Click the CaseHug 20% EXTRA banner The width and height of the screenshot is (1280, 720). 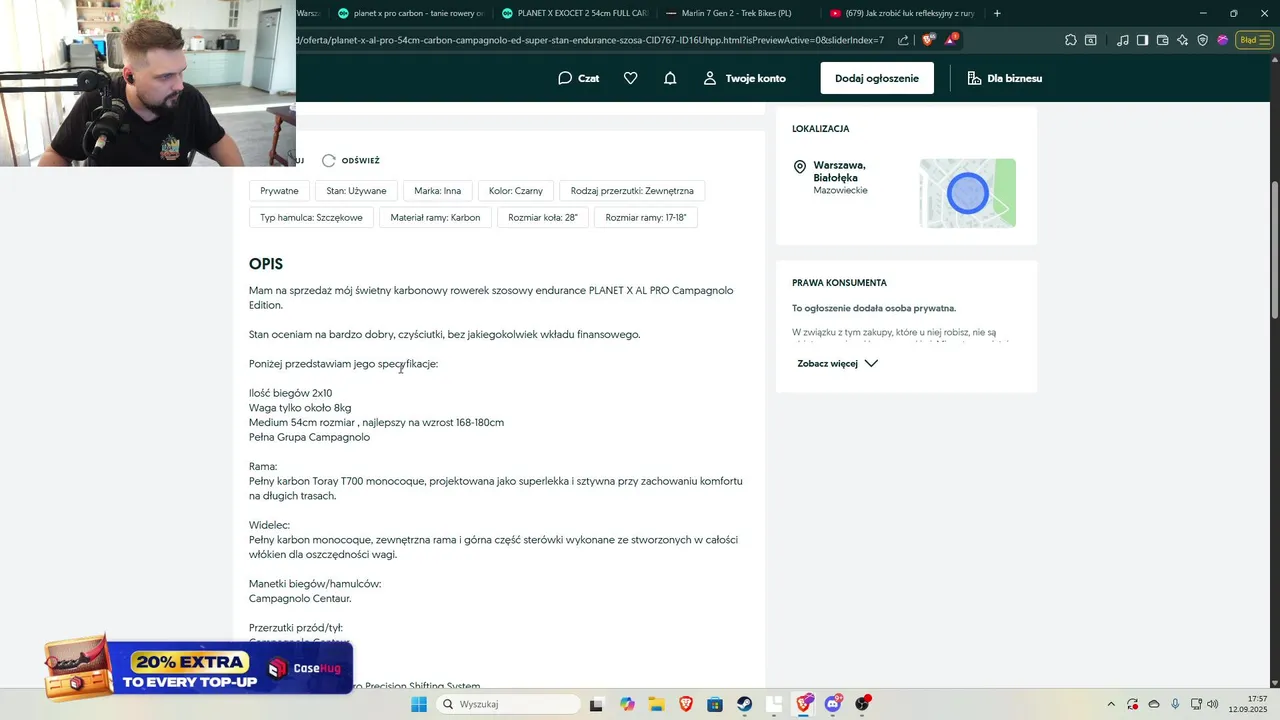click(198, 667)
